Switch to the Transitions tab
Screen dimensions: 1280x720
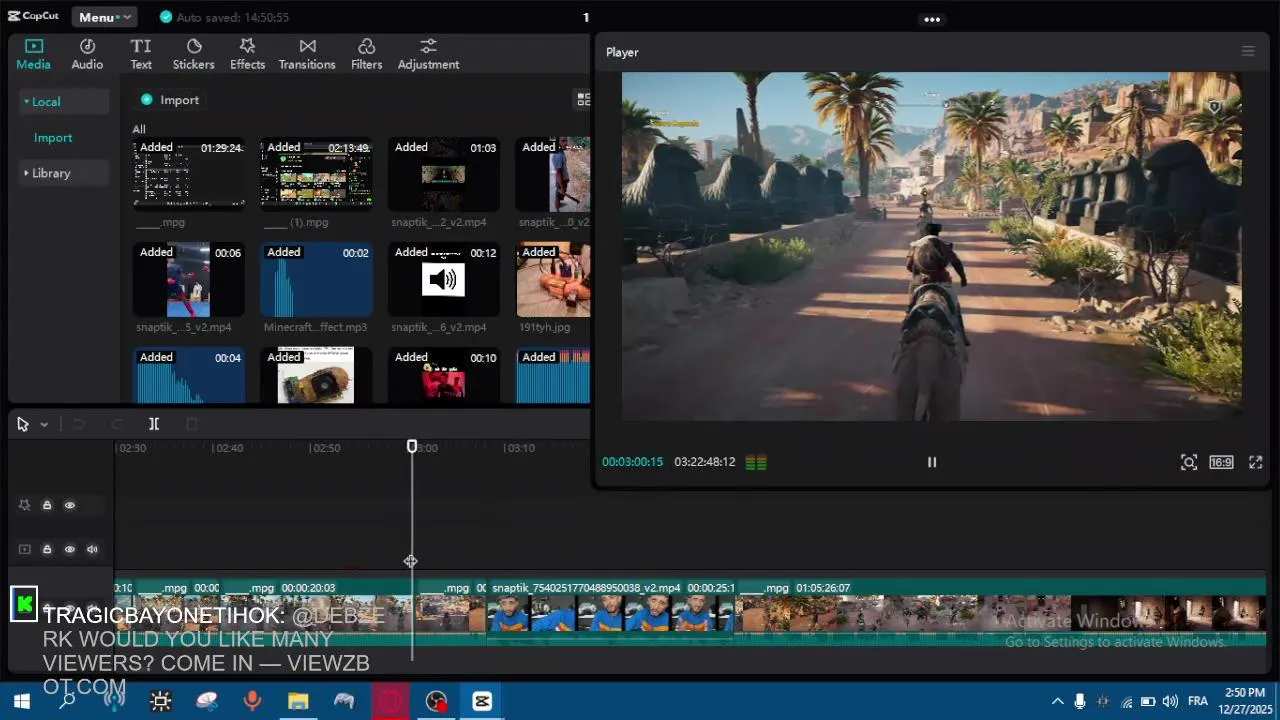point(307,54)
